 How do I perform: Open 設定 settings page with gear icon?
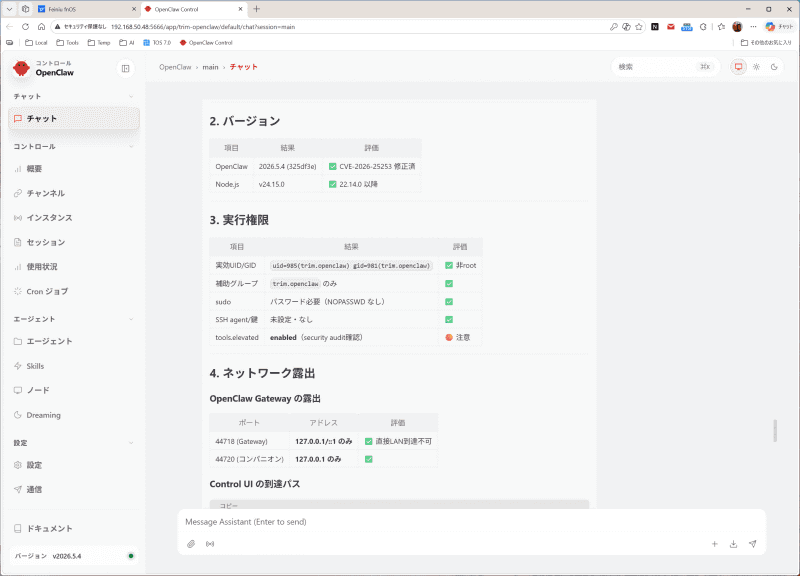pyautogui.click(x=74, y=465)
